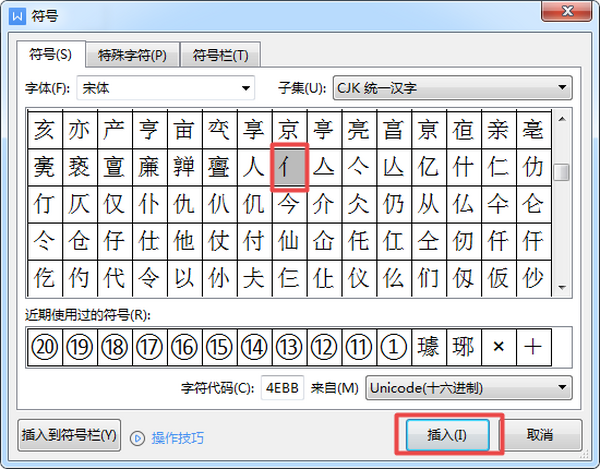
Task: Click the play icon beside 操作技巧
Action: (137, 438)
